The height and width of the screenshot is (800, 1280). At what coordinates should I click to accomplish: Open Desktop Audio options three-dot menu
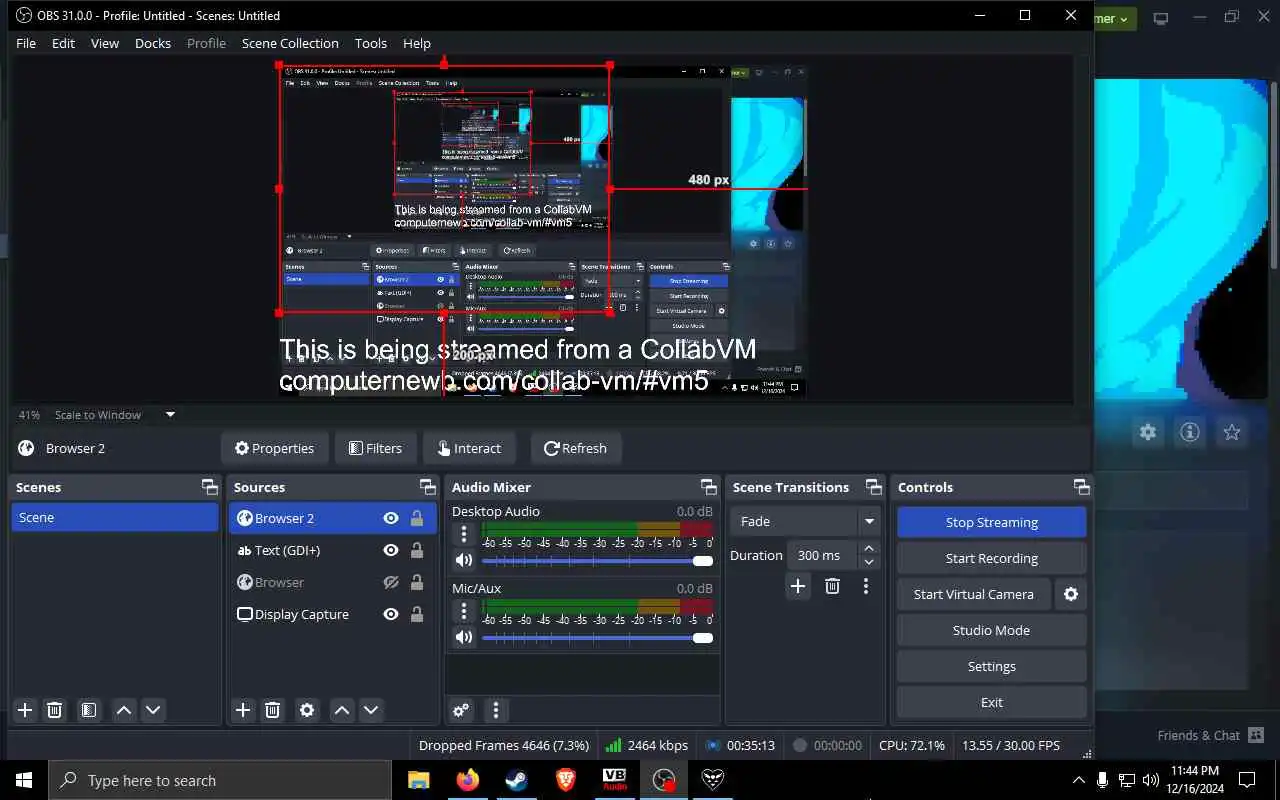(464, 535)
